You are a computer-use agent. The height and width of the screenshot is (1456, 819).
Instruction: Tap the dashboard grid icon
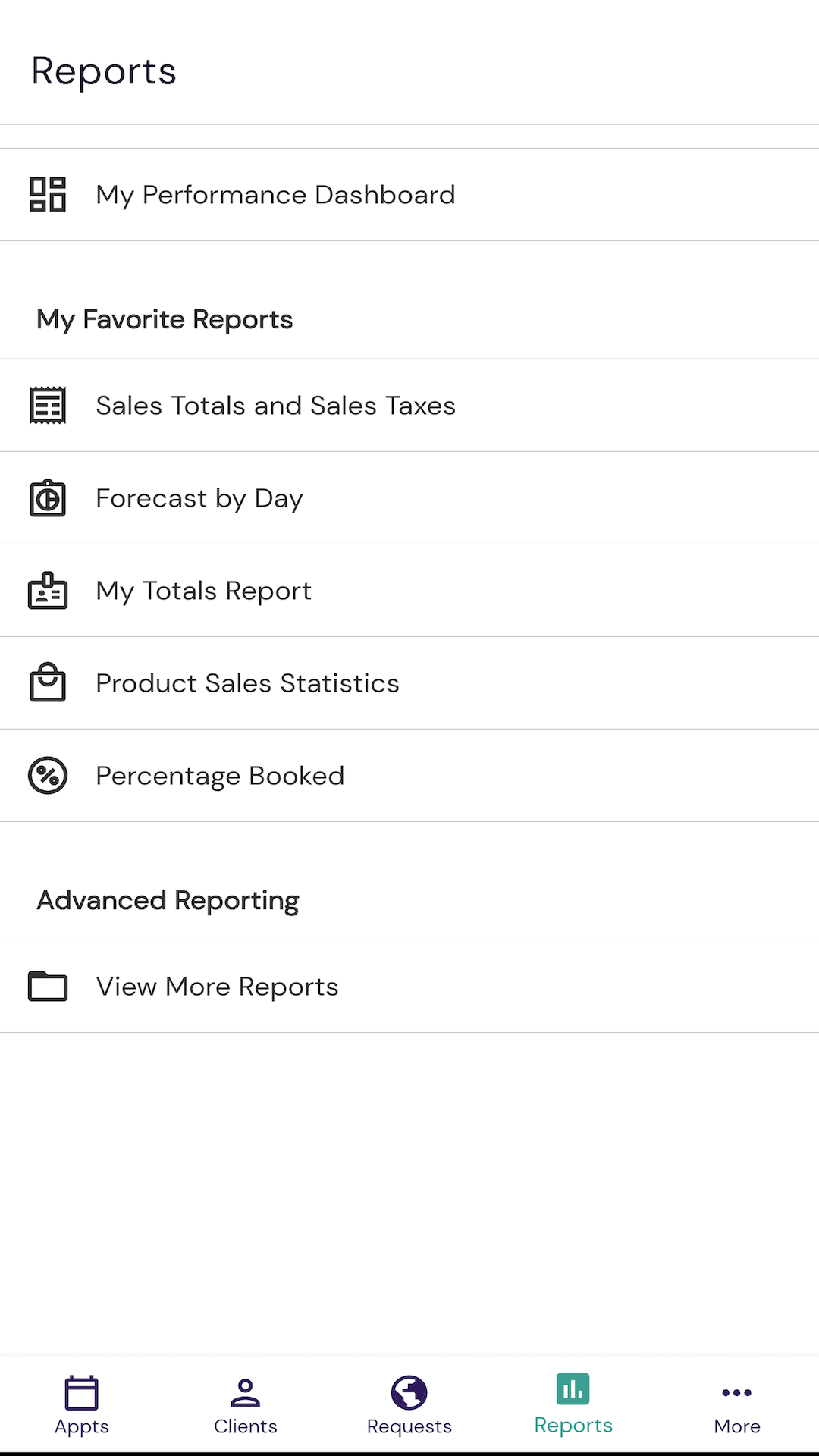pos(48,195)
